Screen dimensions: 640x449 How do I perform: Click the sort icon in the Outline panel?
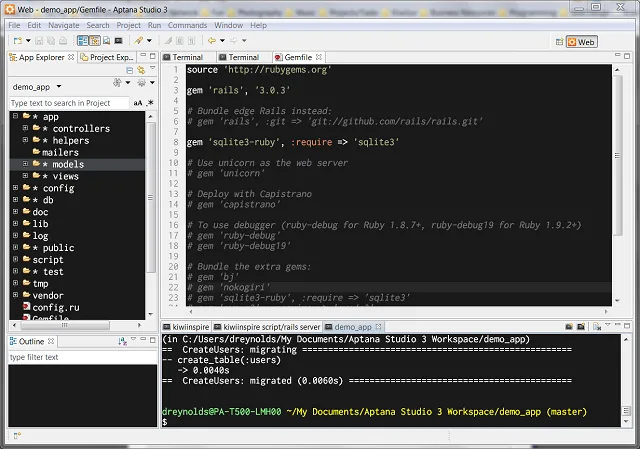click(x=122, y=341)
